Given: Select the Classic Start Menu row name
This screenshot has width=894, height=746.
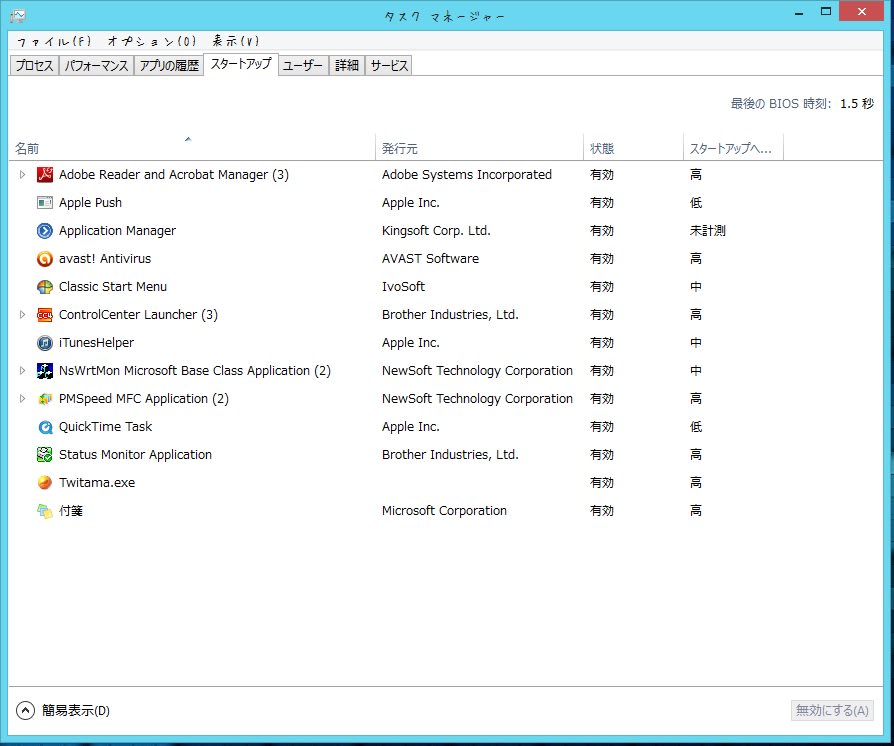Looking at the screenshot, I should pos(113,286).
